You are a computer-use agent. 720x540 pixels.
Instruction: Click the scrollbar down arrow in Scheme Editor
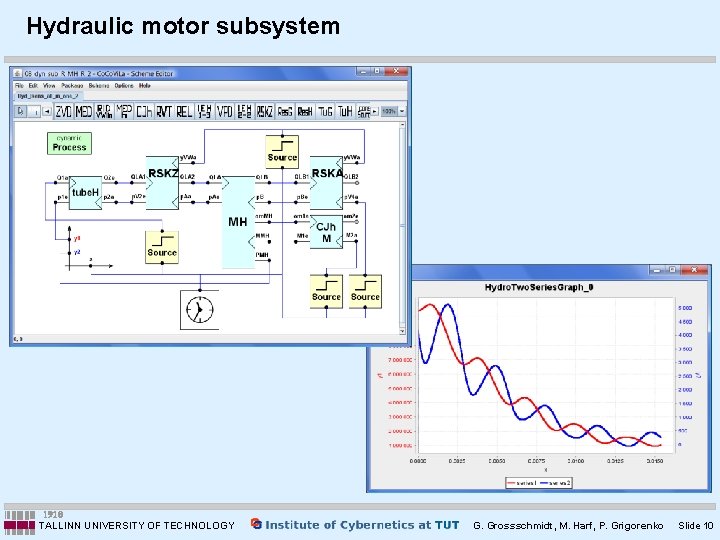pos(402,331)
